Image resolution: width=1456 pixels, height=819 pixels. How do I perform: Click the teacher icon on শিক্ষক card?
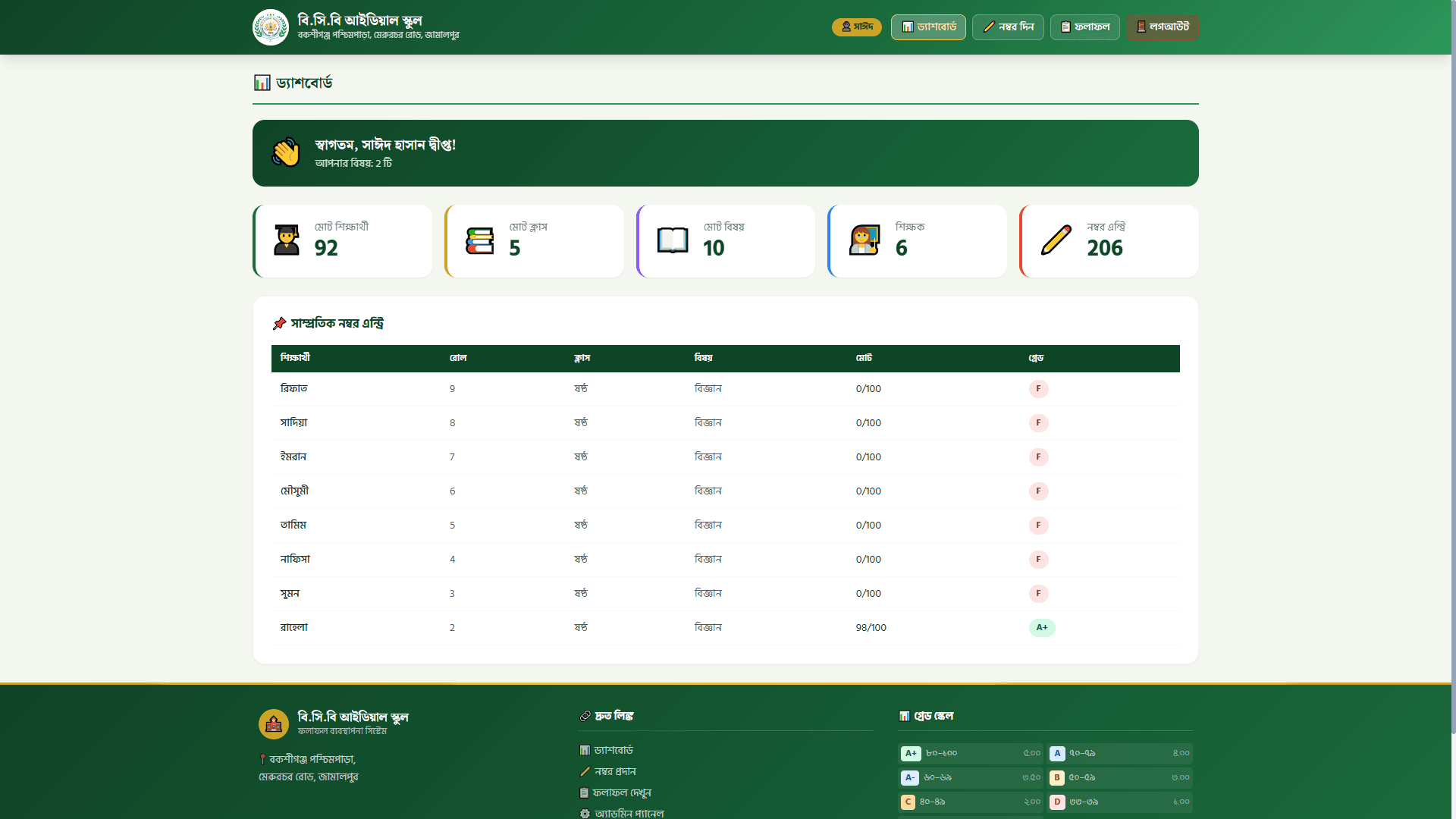(x=864, y=240)
